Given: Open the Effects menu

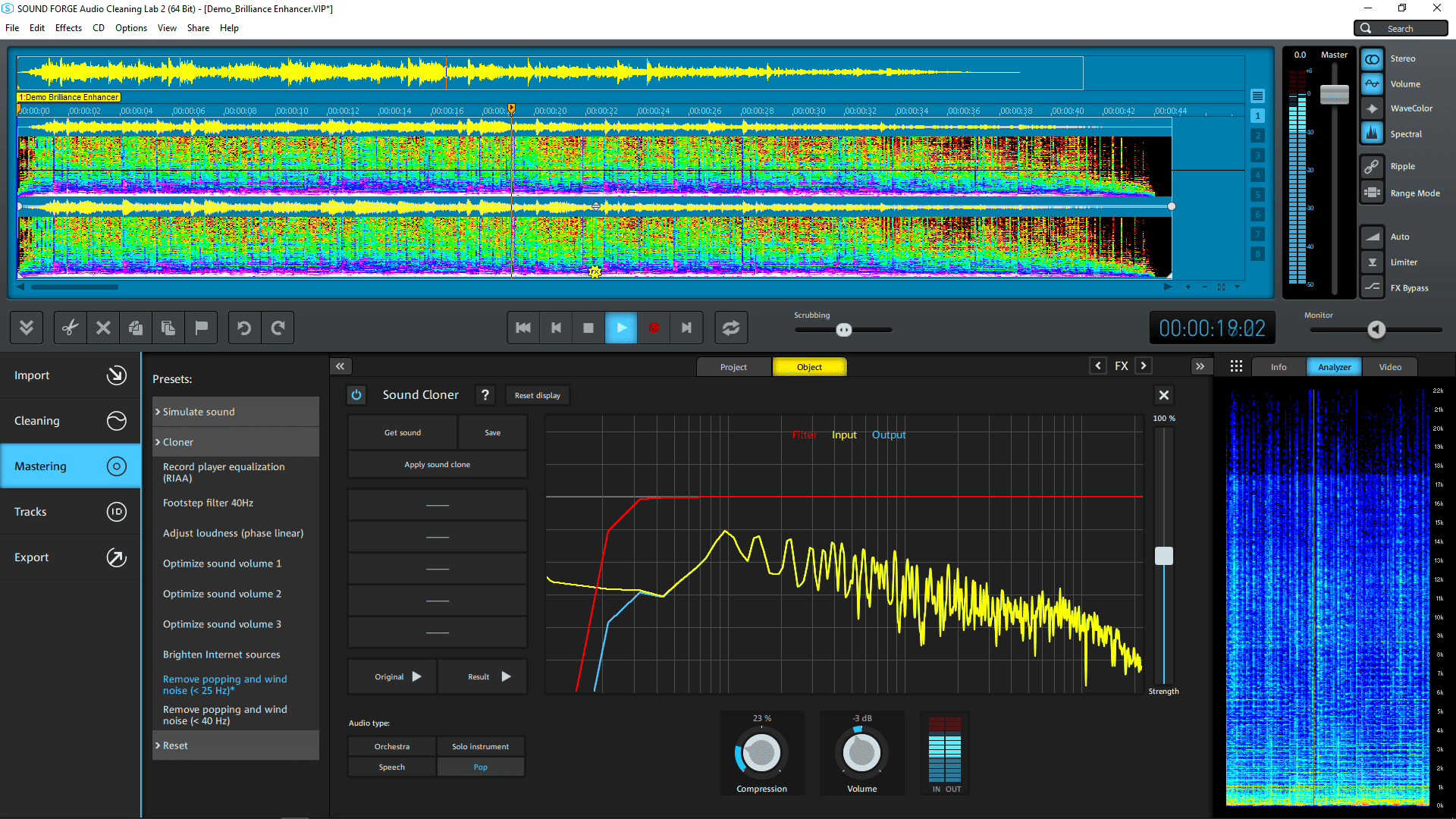Looking at the screenshot, I should pyautogui.click(x=68, y=28).
